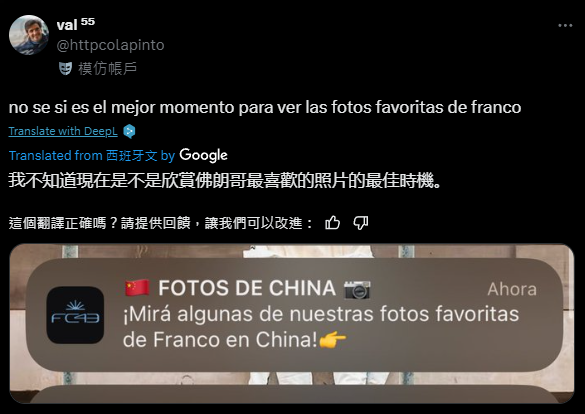The height and width of the screenshot is (414, 585).
Task: Click the thumbs up feedback icon
Action: click(332, 223)
